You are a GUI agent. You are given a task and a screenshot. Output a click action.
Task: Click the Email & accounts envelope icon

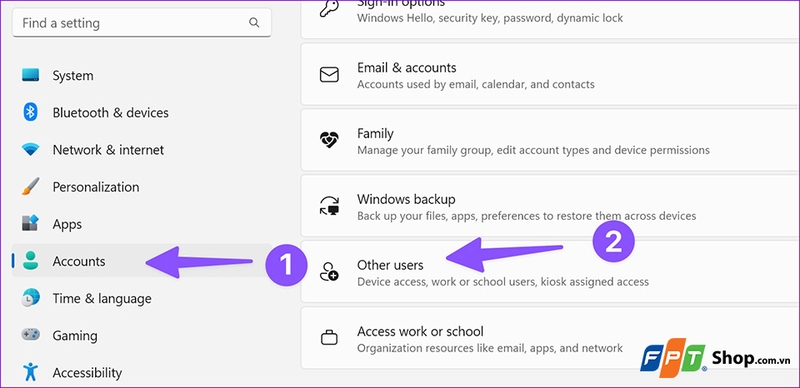point(329,75)
